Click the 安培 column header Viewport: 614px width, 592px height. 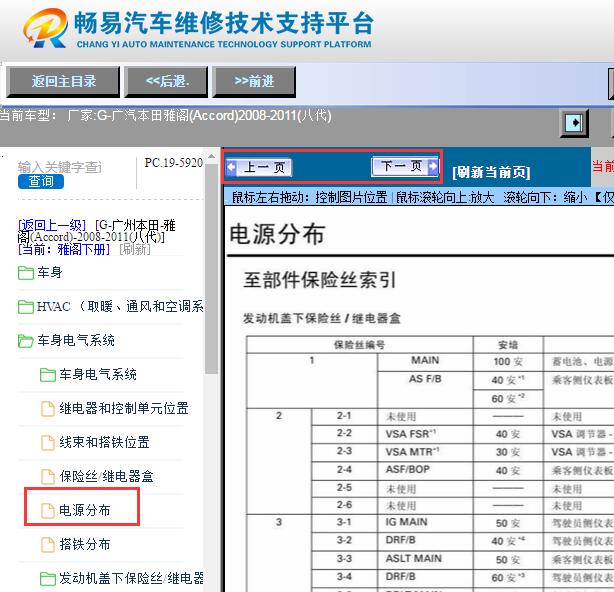[x=508, y=345]
